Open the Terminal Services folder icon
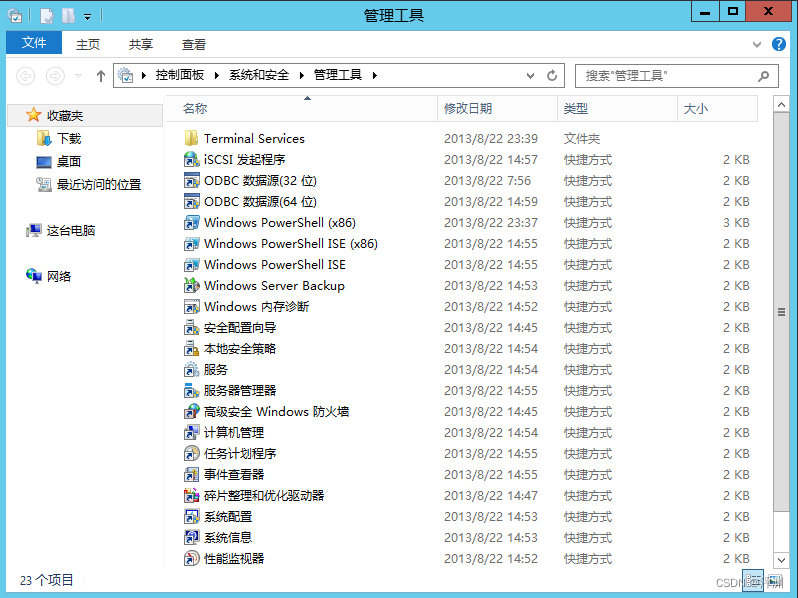 click(x=191, y=138)
